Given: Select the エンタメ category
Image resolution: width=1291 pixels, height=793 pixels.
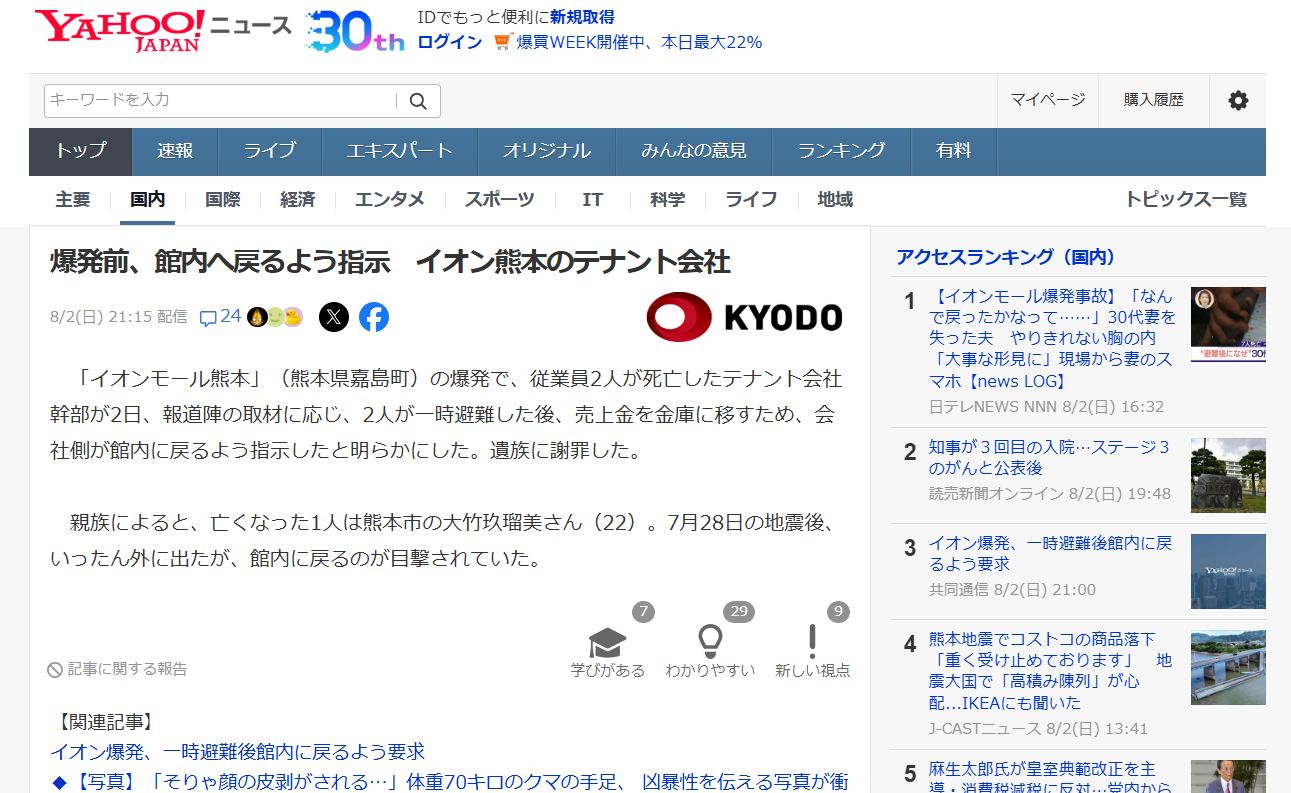Looking at the screenshot, I should [390, 200].
